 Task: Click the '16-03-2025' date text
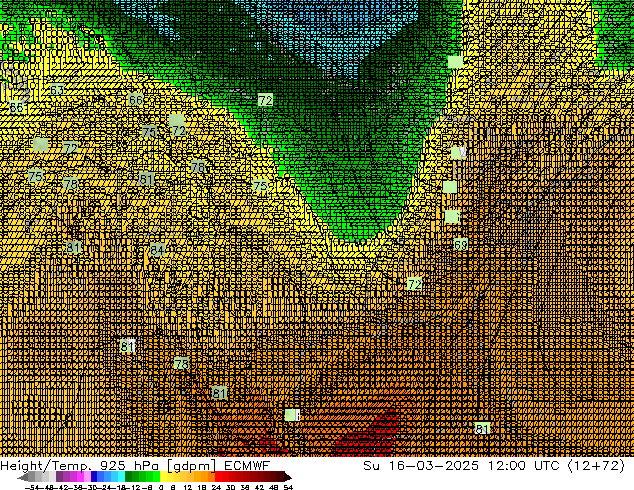click(433, 466)
